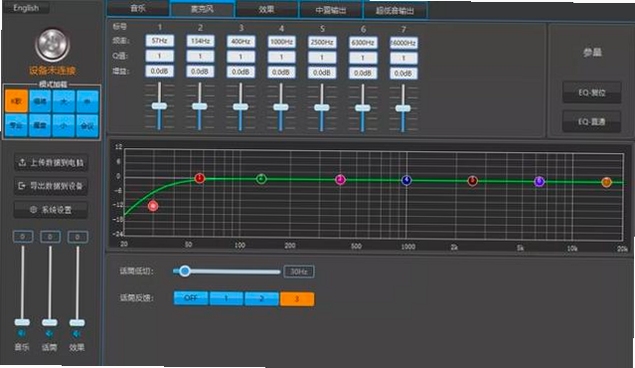Click the 2500Hz frequency field
Screen dimensions: 635x368
click(322, 43)
